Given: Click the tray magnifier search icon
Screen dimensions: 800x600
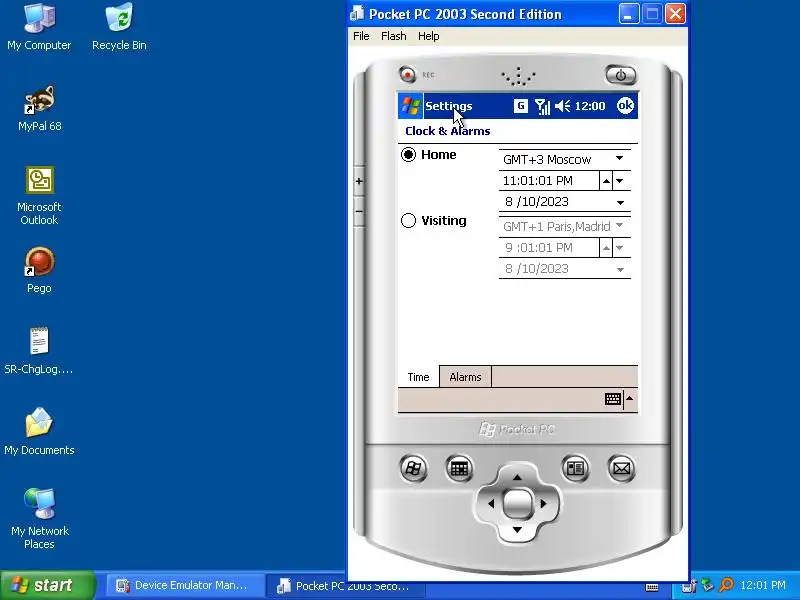Looking at the screenshot, I should (x=727, y=585).
